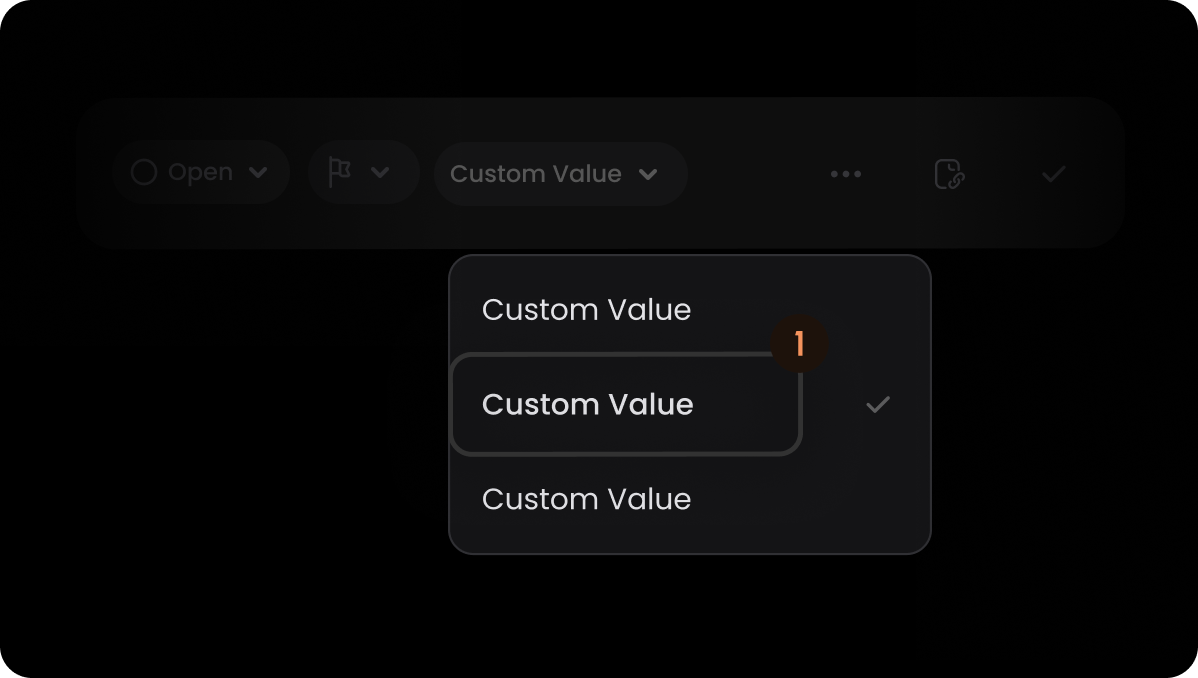Click the Open status circle icon
This screenshot has height=678, width=1198.
point(144,172)
